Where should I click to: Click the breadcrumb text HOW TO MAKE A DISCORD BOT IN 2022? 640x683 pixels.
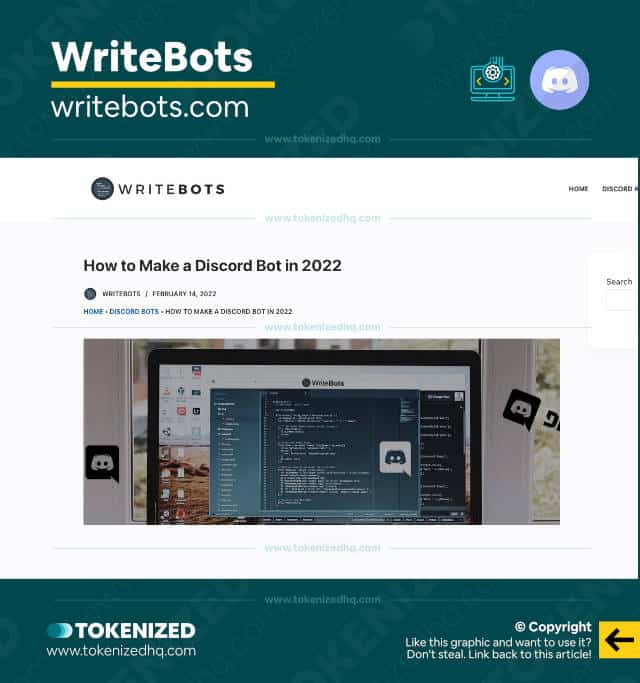pyautogui.click(x=229, y=311)
